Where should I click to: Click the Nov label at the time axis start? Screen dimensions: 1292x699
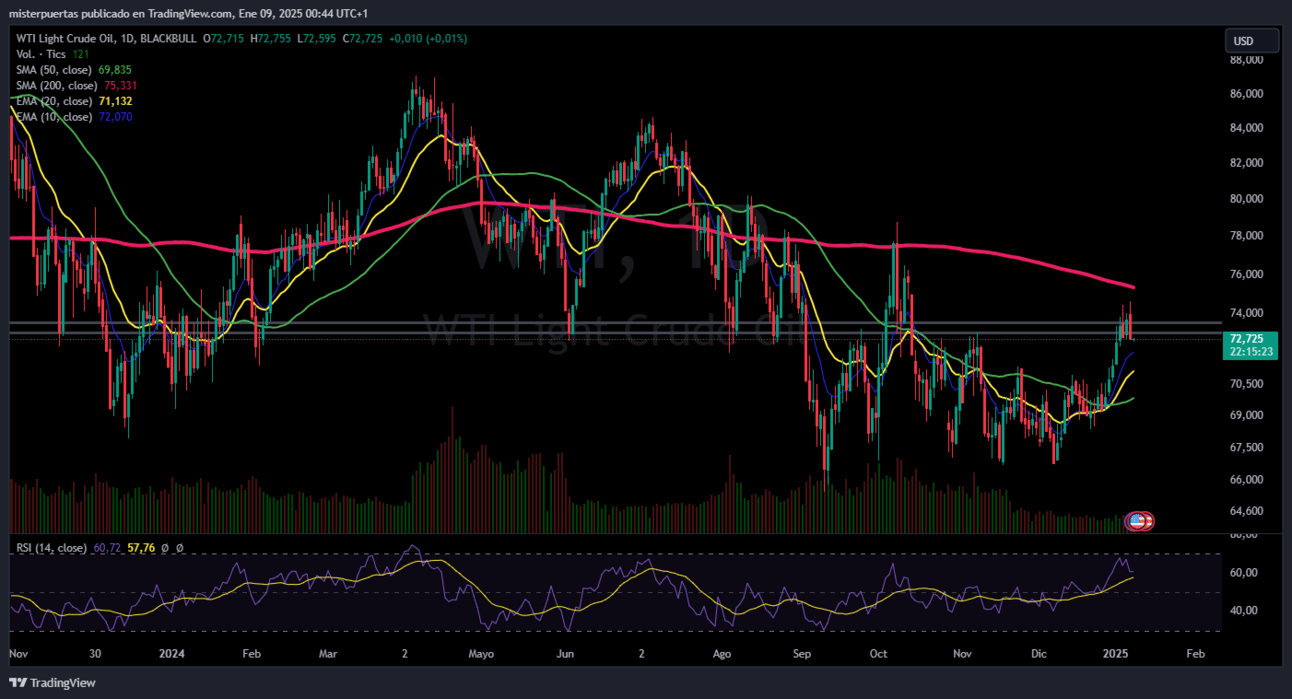tap(18, 653)
